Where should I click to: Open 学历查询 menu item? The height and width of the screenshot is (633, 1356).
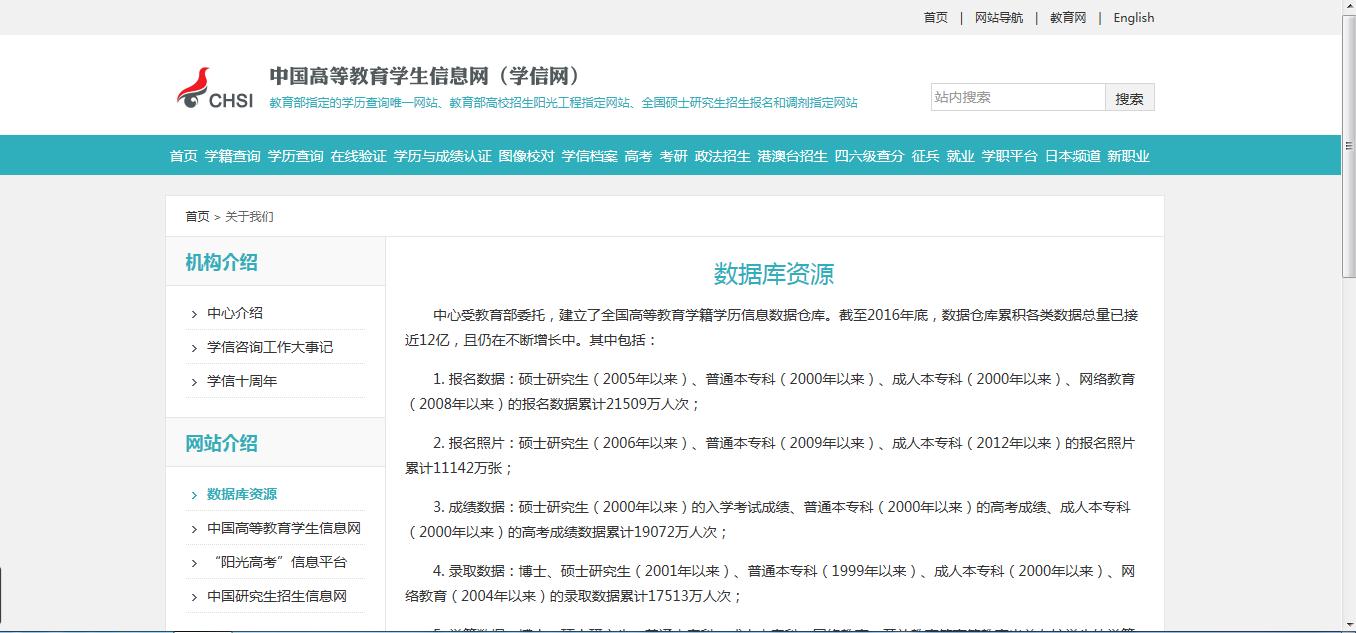coord(295,156)
